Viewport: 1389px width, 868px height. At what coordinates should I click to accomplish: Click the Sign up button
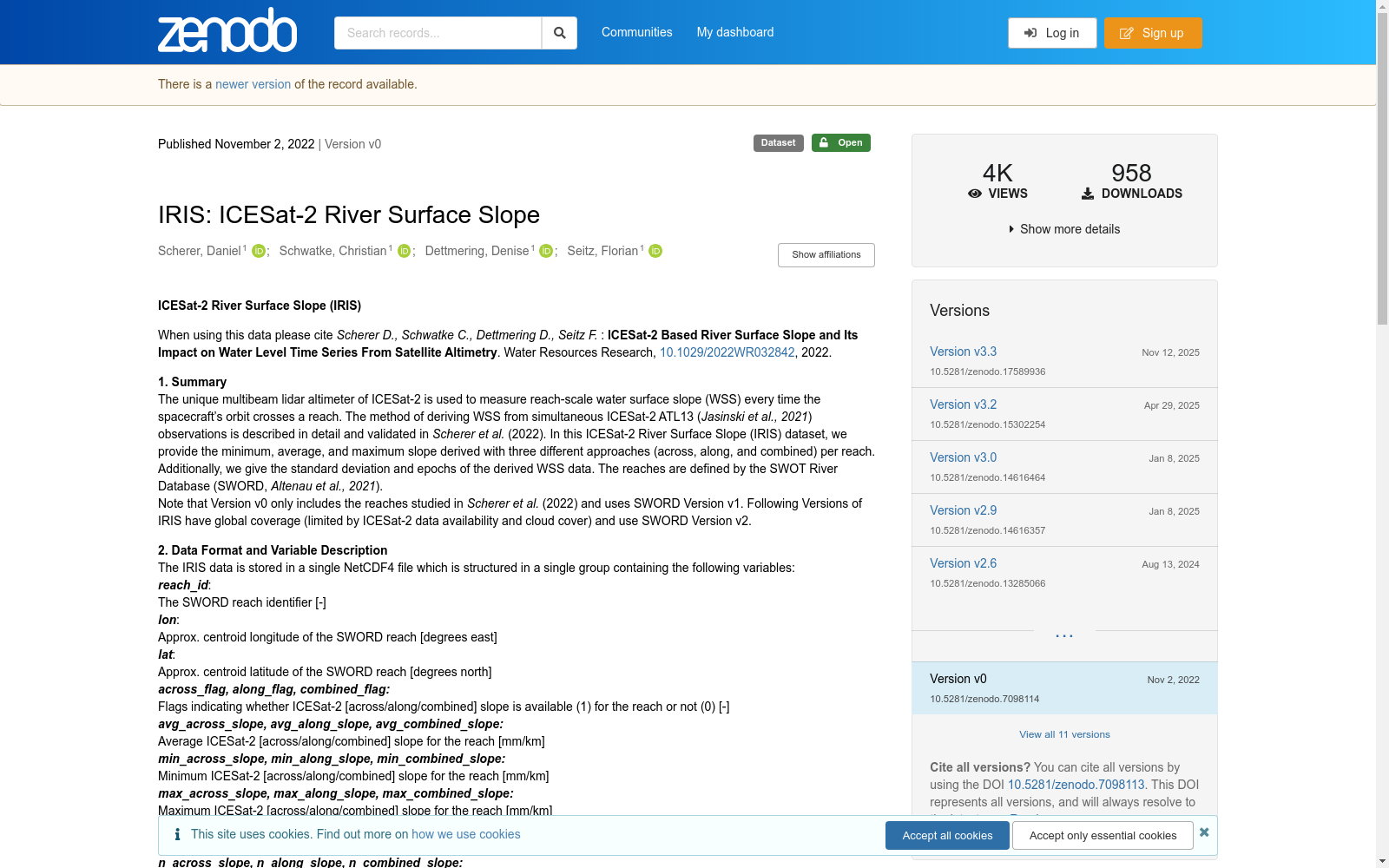[1153, 33]
